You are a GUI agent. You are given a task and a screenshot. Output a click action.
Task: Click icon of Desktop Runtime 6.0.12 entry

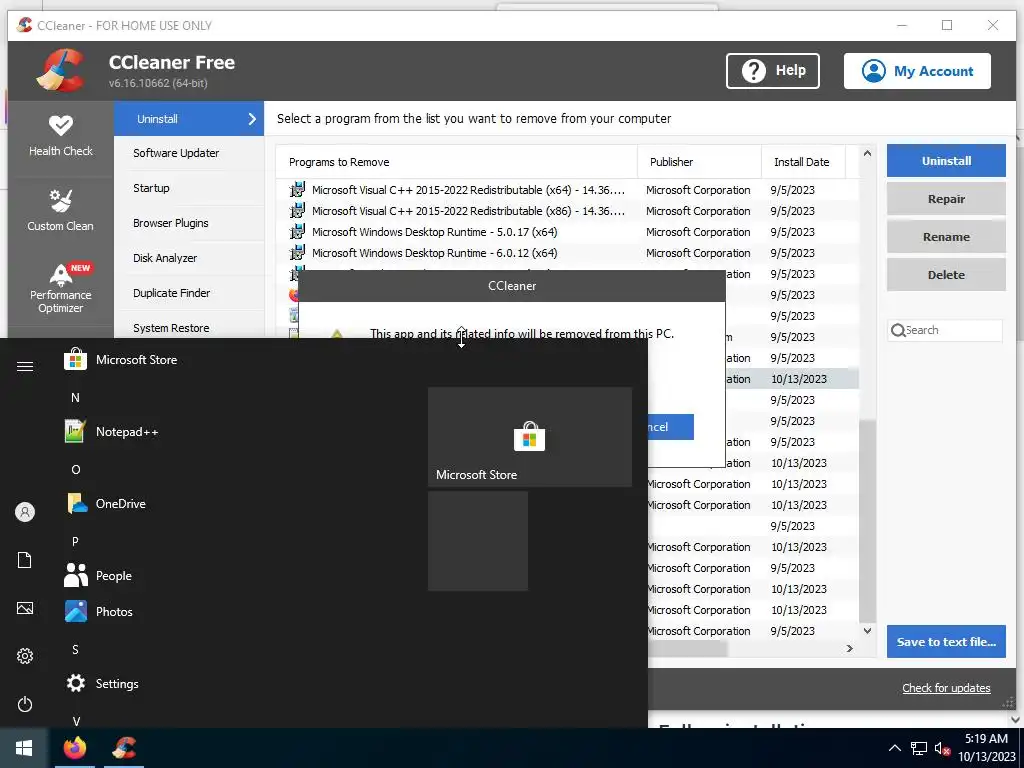[297, 253]
